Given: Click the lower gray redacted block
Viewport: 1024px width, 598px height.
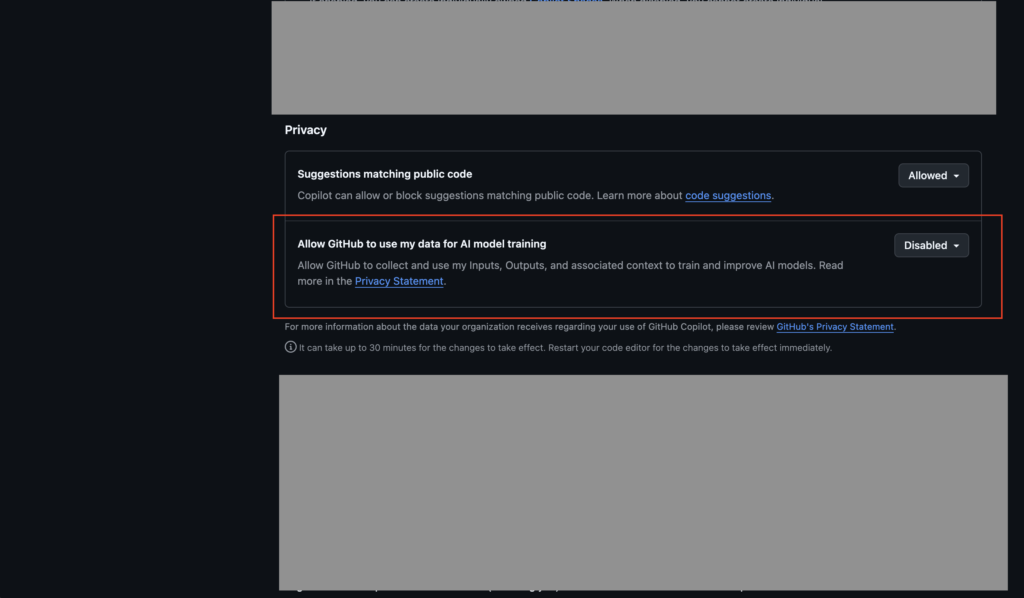Looking at the screenshot, I should [642, 482].
